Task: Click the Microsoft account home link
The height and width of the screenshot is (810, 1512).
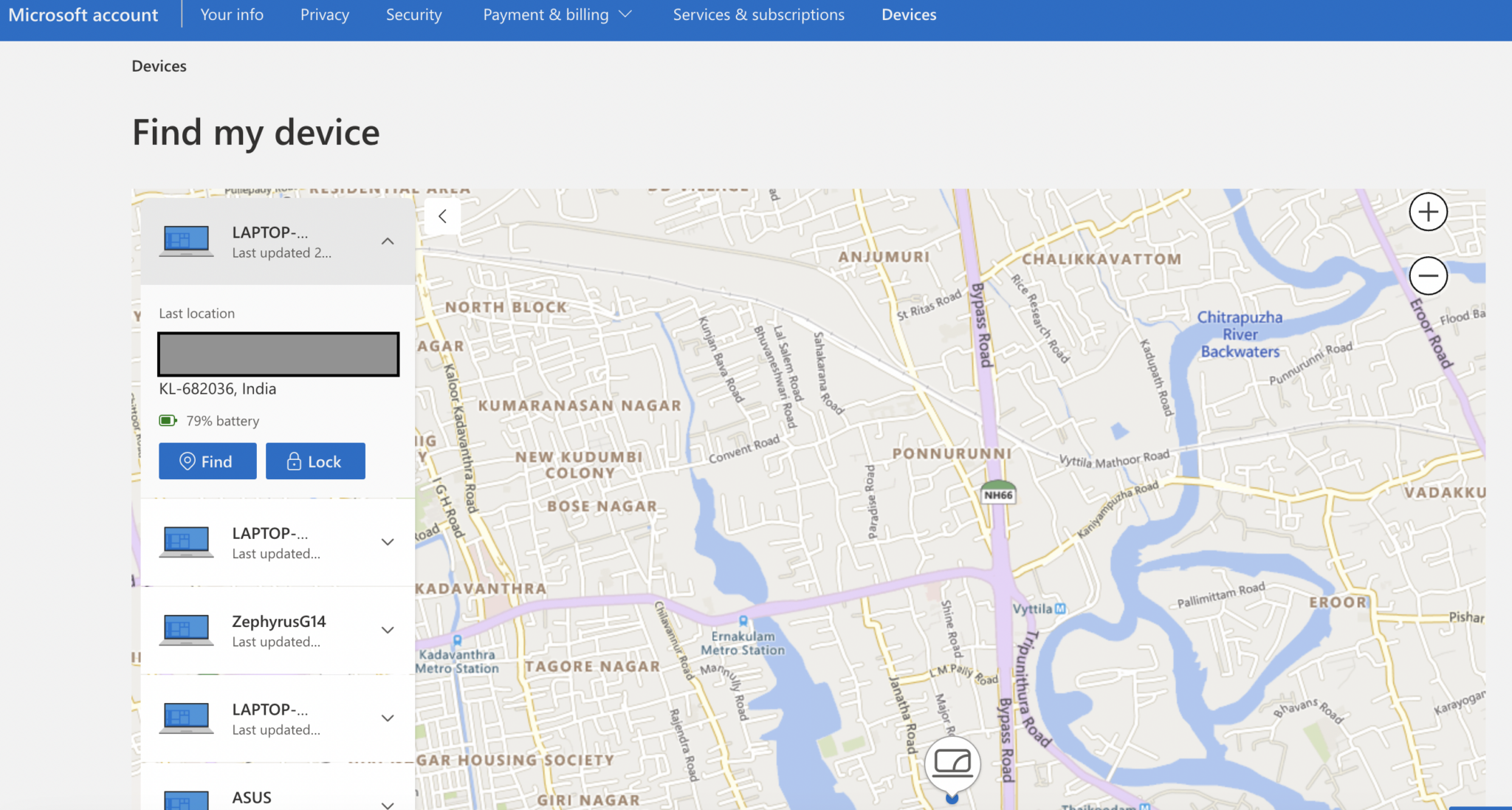Action: [83, 15]
